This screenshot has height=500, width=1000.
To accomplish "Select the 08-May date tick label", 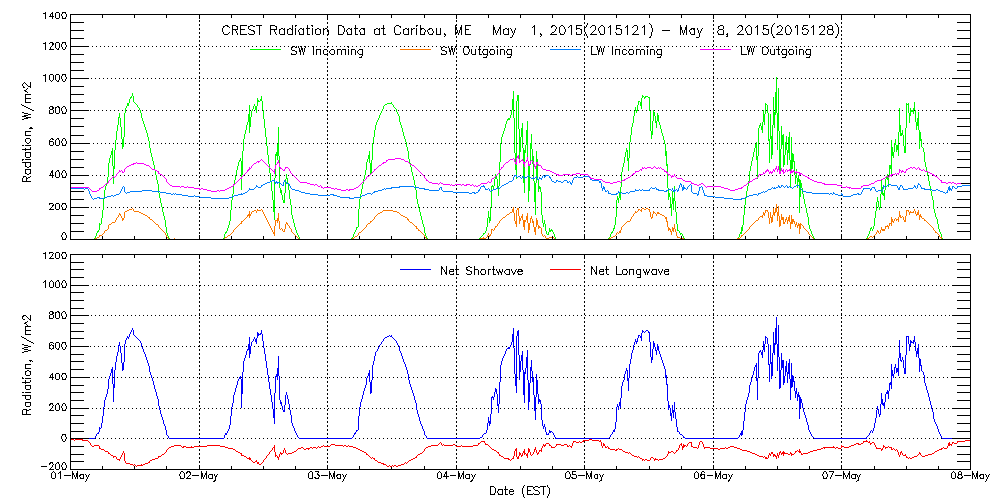I will (969, 476).
